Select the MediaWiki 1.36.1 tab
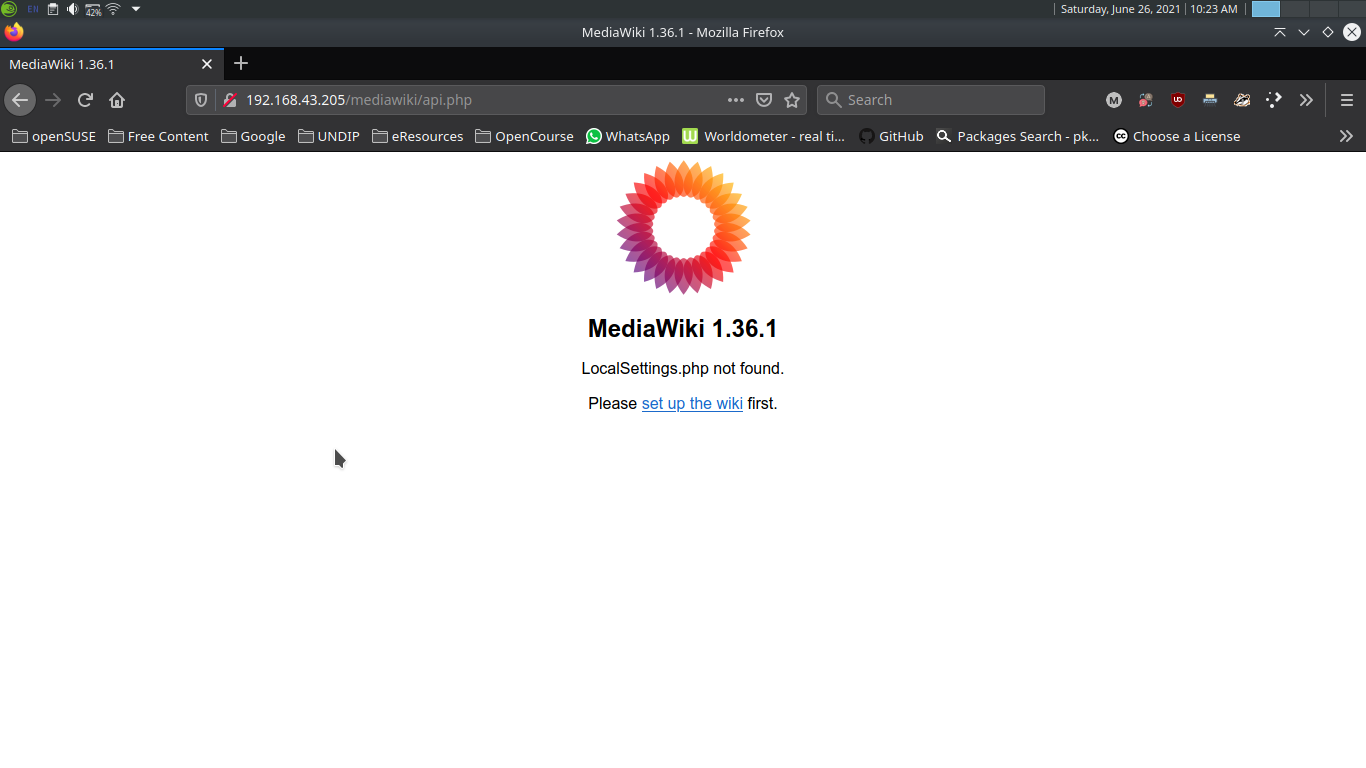Screen dimensions: 1366x768 112,64
